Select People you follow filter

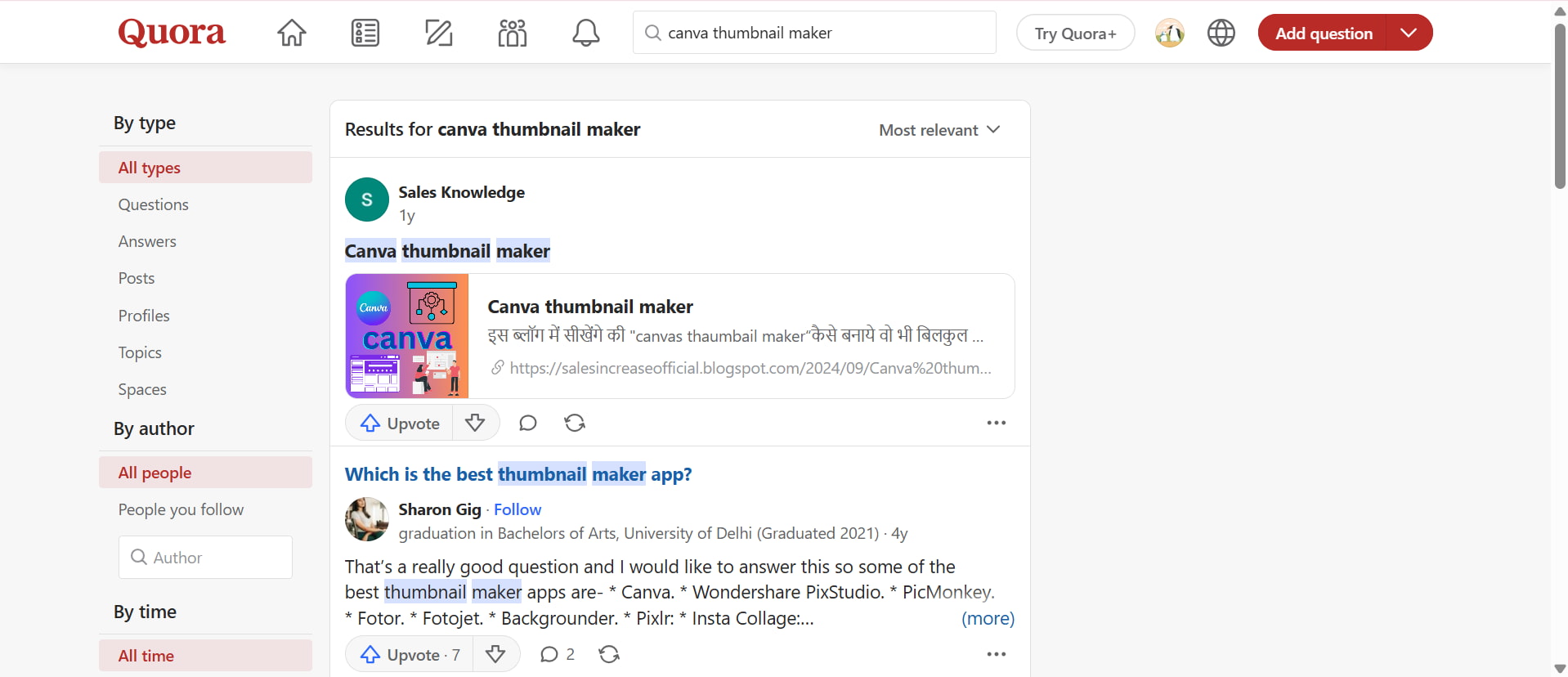click(x=181, y=509)
